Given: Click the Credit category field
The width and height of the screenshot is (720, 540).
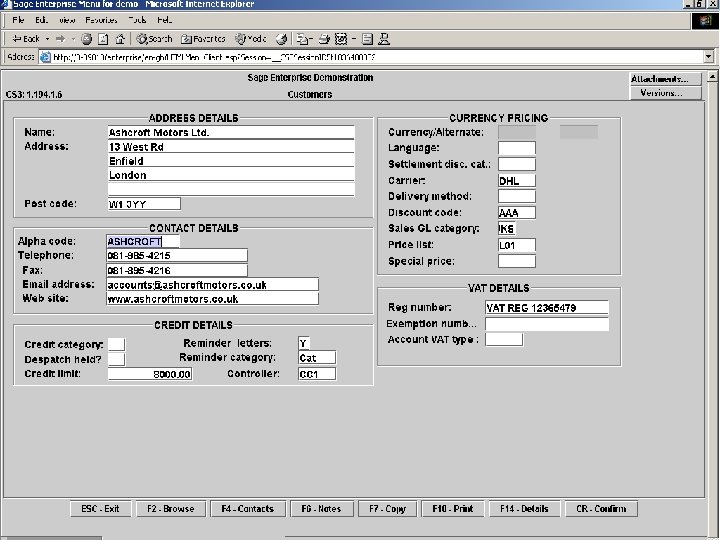Looking at the screenshot, I should pyautogui.click(x=116, y=344).
